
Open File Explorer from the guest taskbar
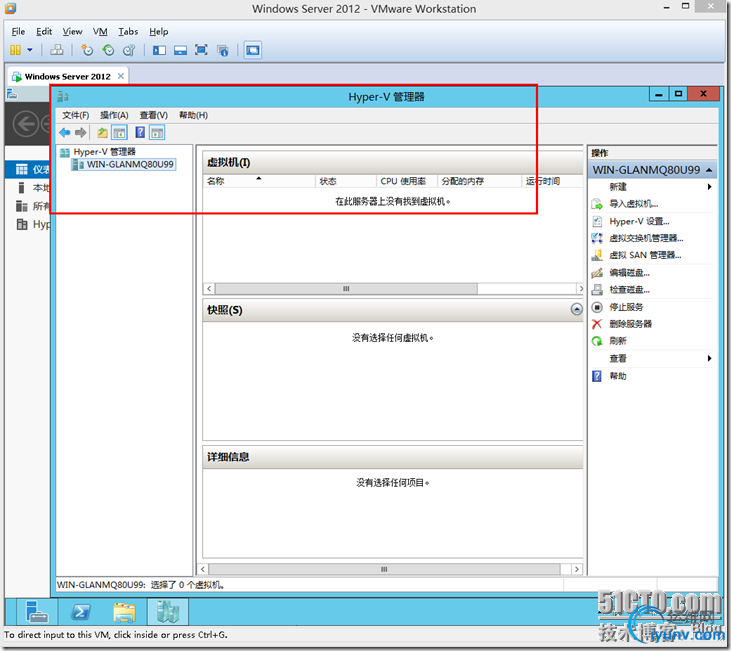click(x=124, y=612)
